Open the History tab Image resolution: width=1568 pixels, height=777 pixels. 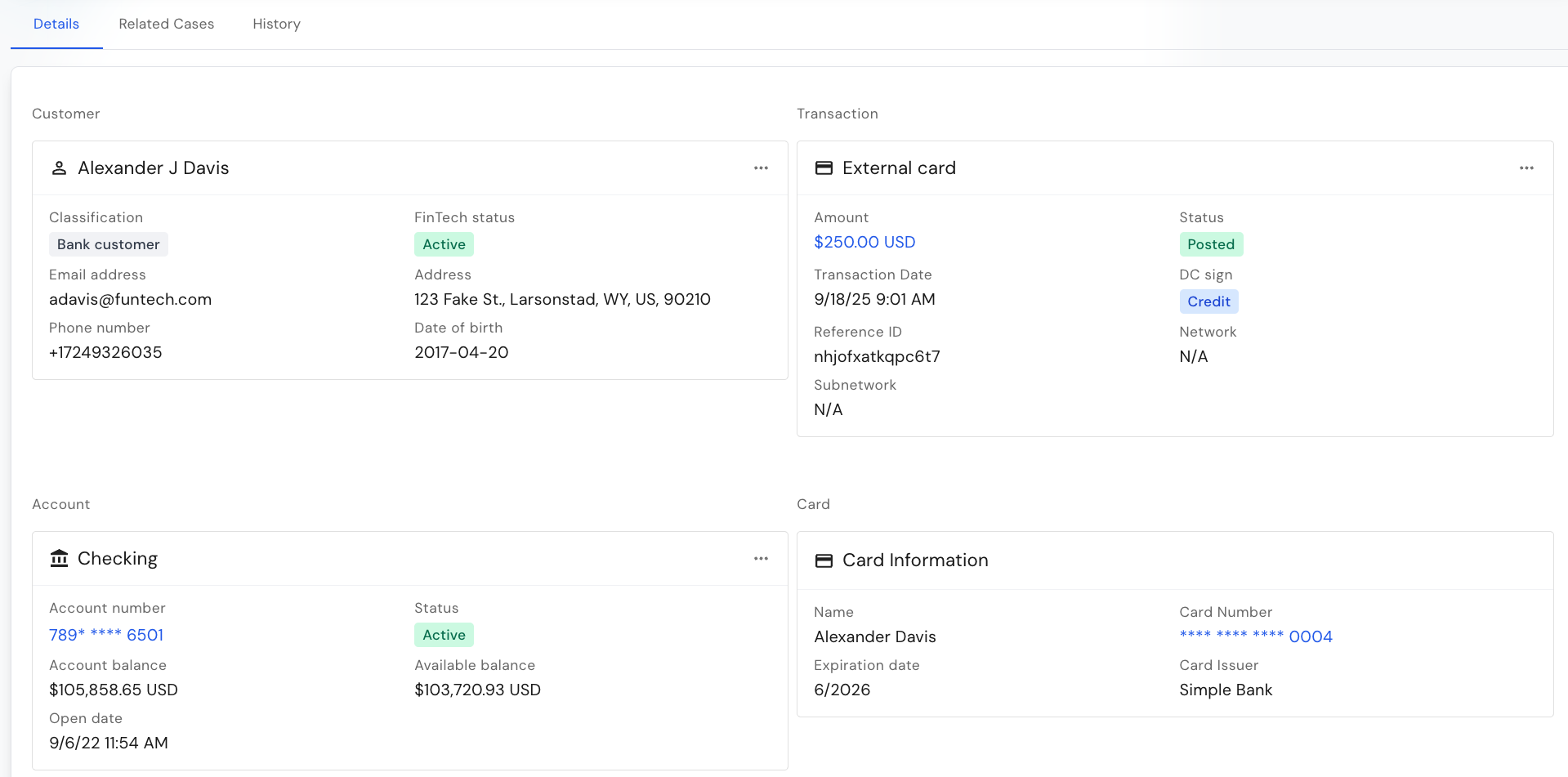click(x=276, y=25)
